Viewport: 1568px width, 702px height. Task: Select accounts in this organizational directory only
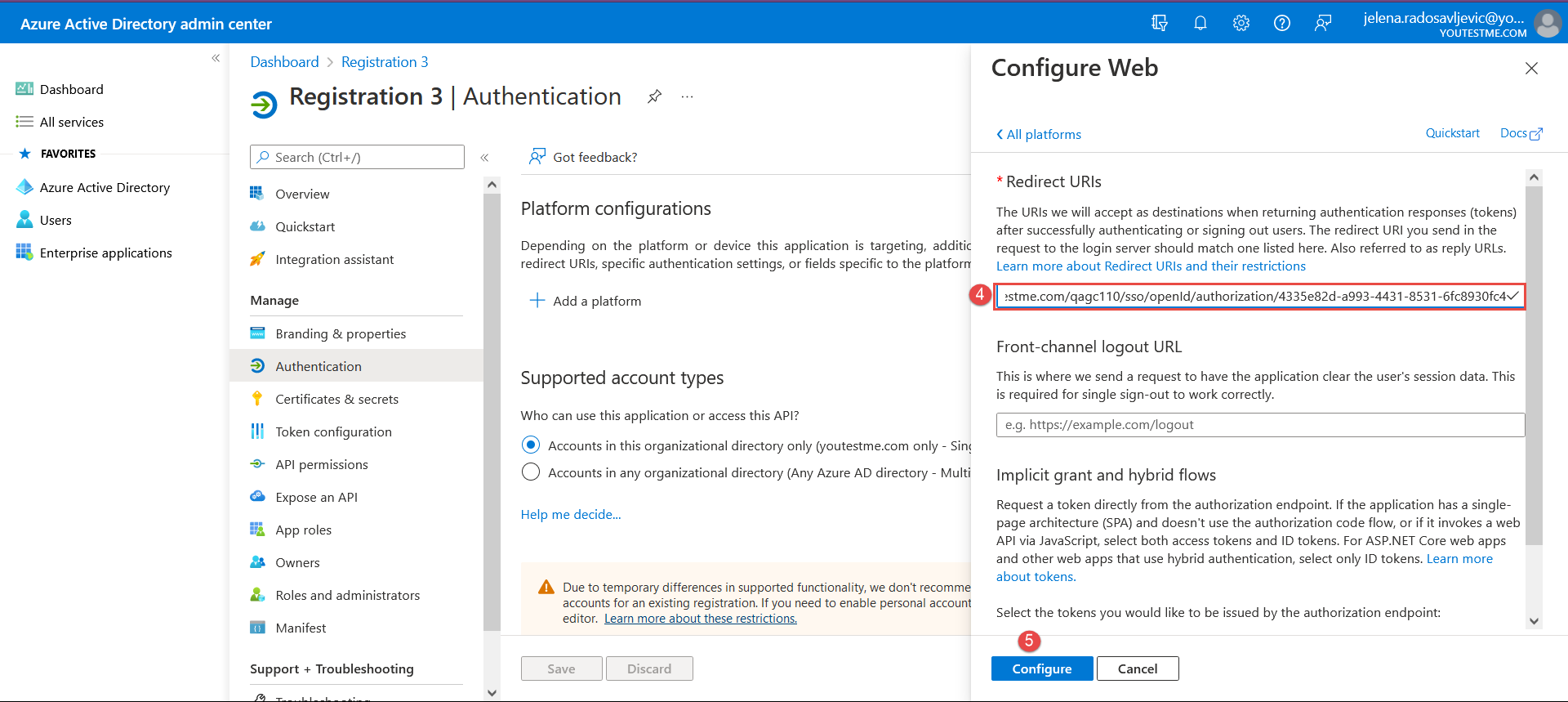(531, 445)
